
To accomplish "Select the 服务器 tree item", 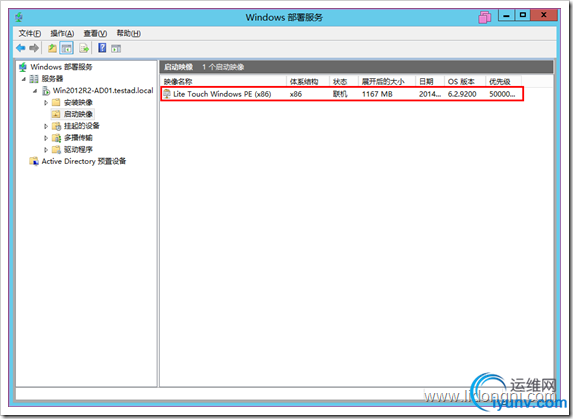I will tap(52, 79).
